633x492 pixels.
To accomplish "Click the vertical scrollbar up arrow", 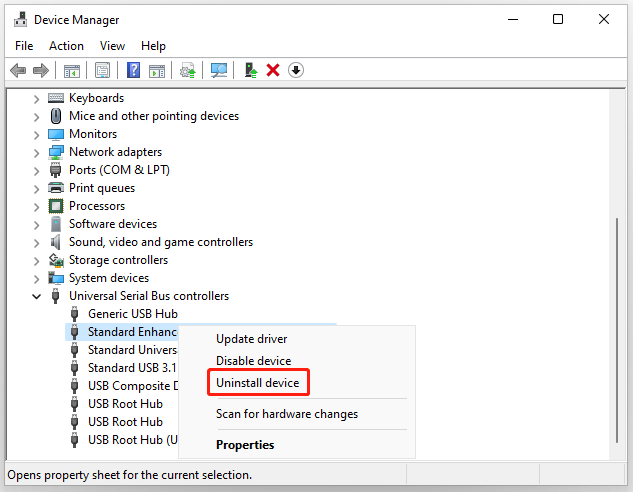I will click(x=615, y=97).
